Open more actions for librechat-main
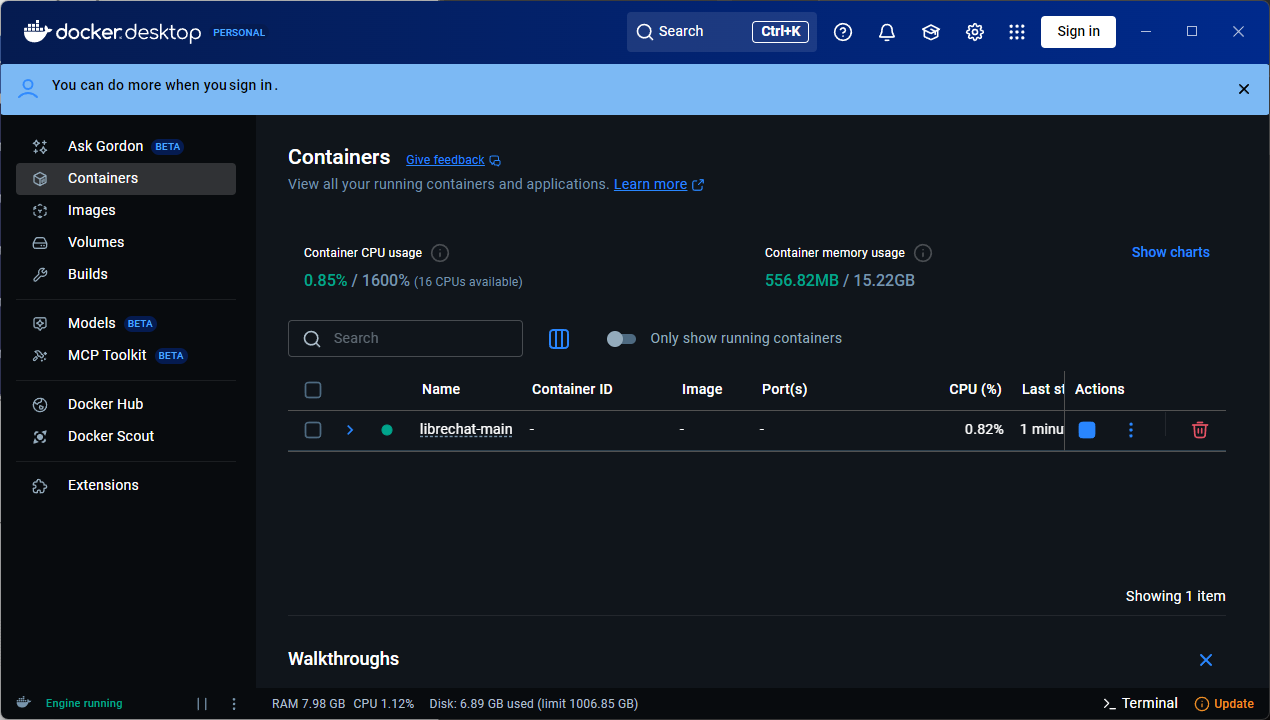The height and width of the screenshot is (720, 1270). (1131, 430)
